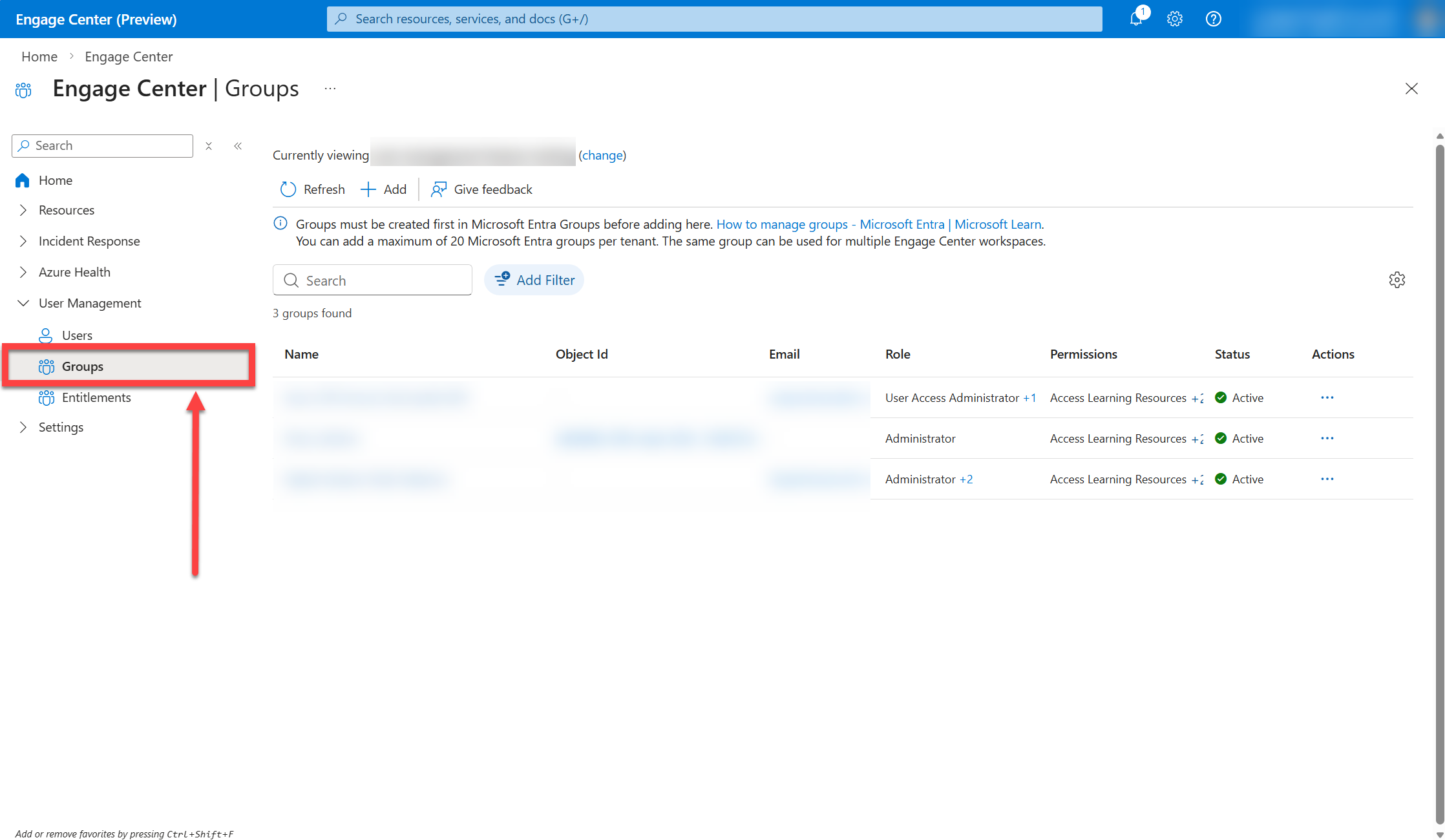Image resolution: width=1445 pixels, height=840 pixels.
Task: Open portal settings gear in top bar
Action: (1175, 19)
